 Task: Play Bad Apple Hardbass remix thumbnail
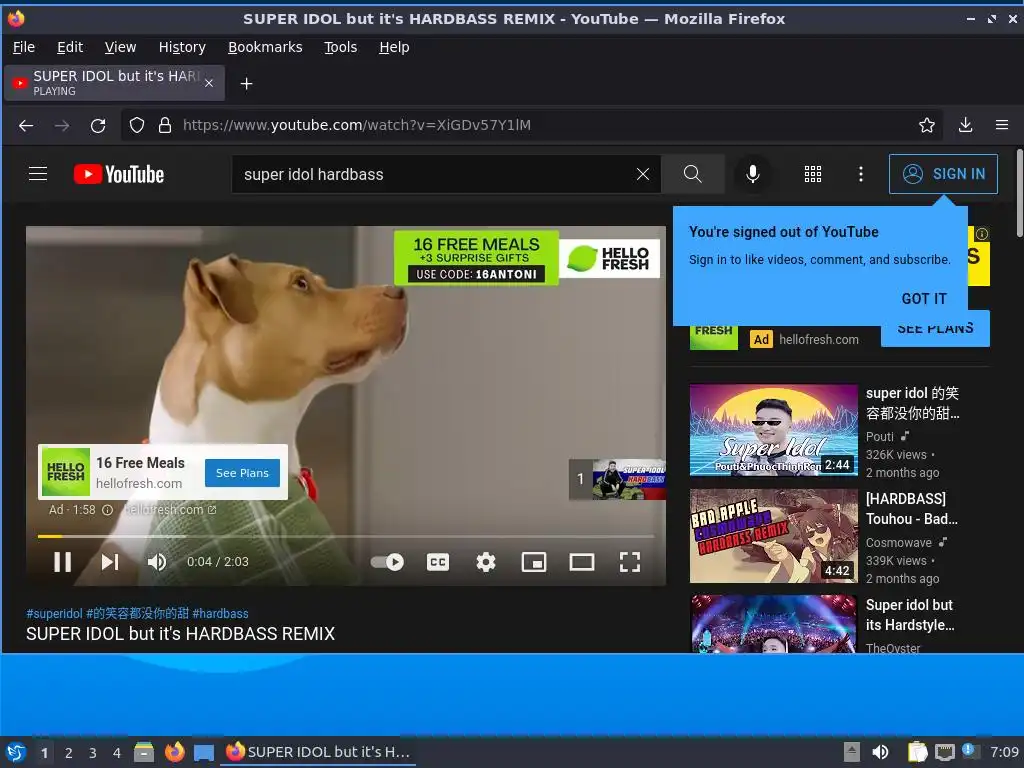[773, 536]
